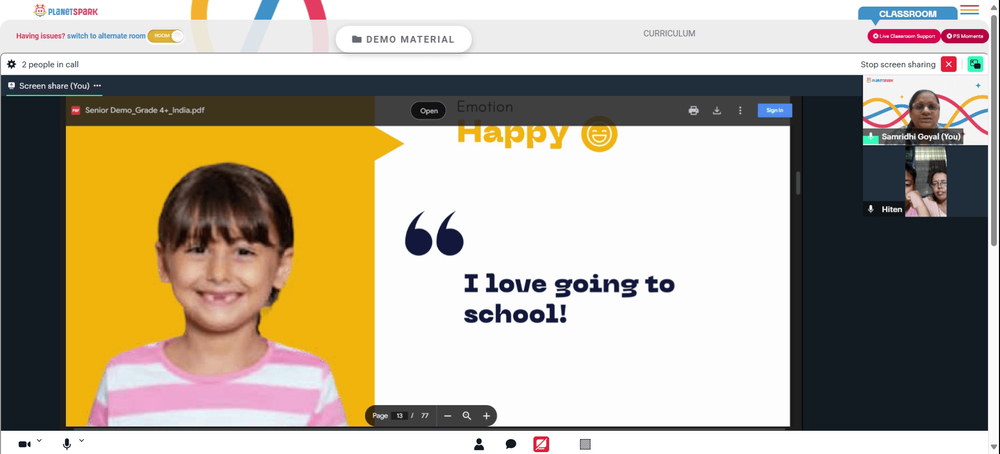Mute the microphone
1000x454 pixels.
click(x=67, y=444)
